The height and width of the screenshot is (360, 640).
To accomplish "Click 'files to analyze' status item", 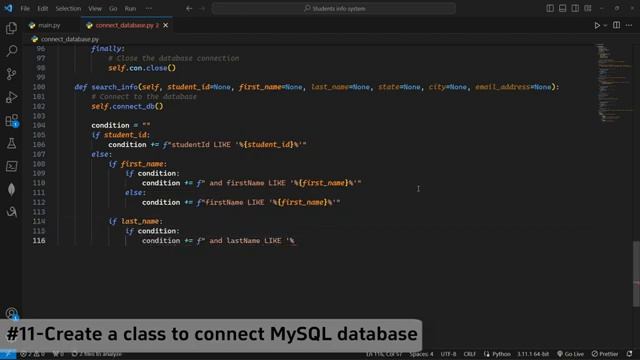I will [97, 354].
